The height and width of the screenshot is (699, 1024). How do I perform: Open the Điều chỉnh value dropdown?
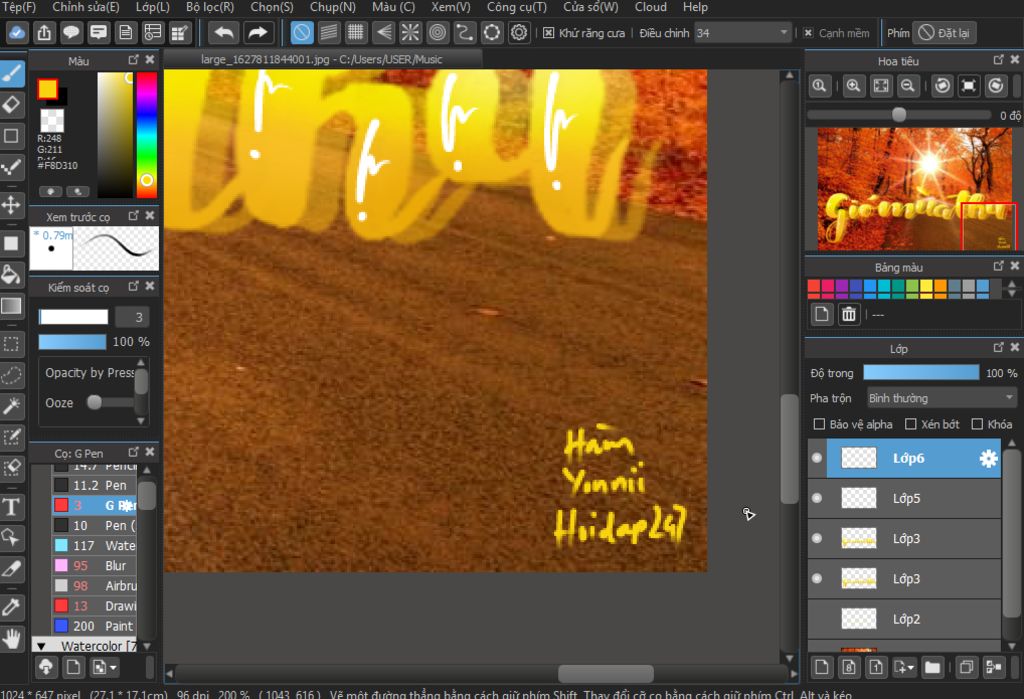[x=743, y=33]
